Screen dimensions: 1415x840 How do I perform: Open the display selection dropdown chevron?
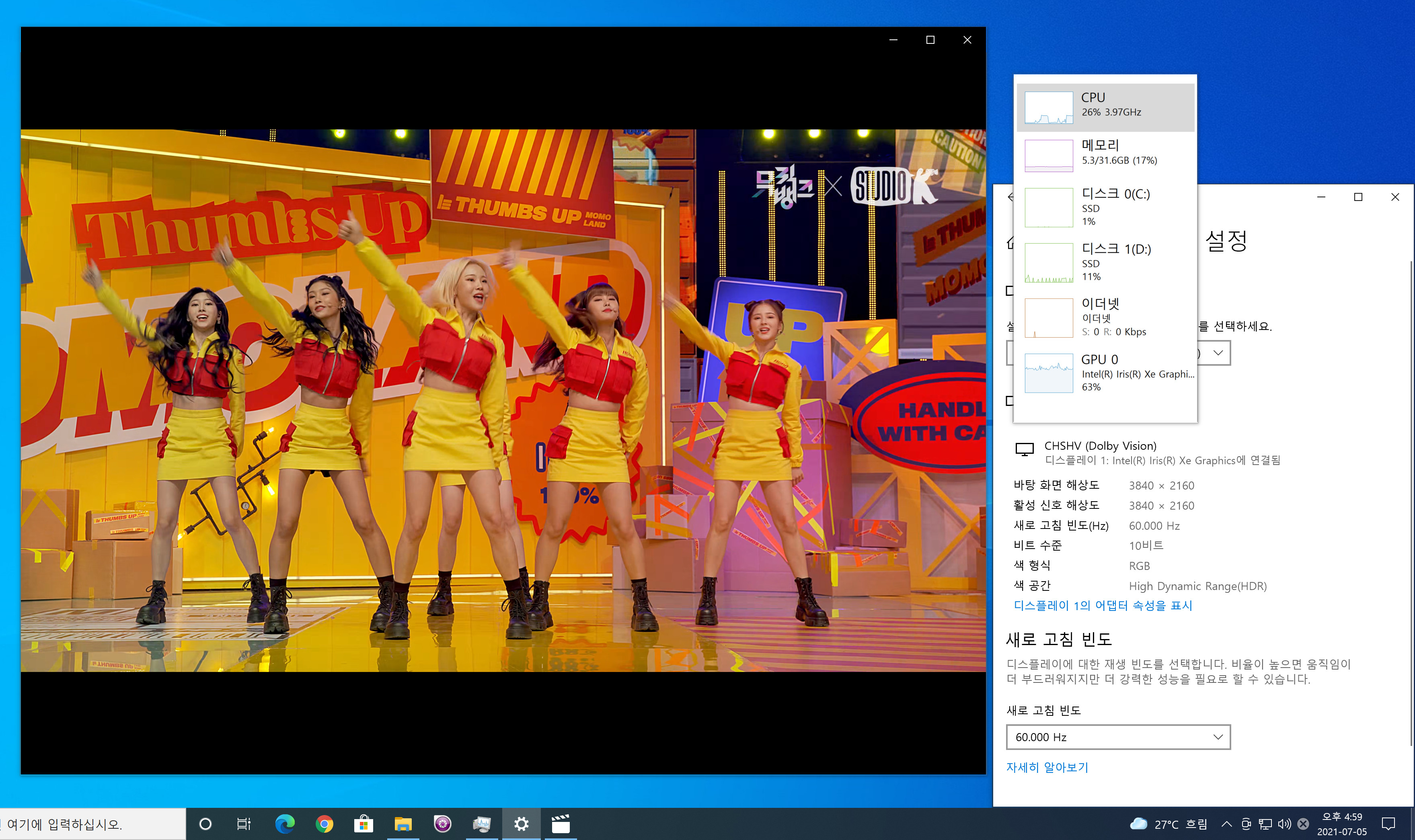[x=1218, y=352]
